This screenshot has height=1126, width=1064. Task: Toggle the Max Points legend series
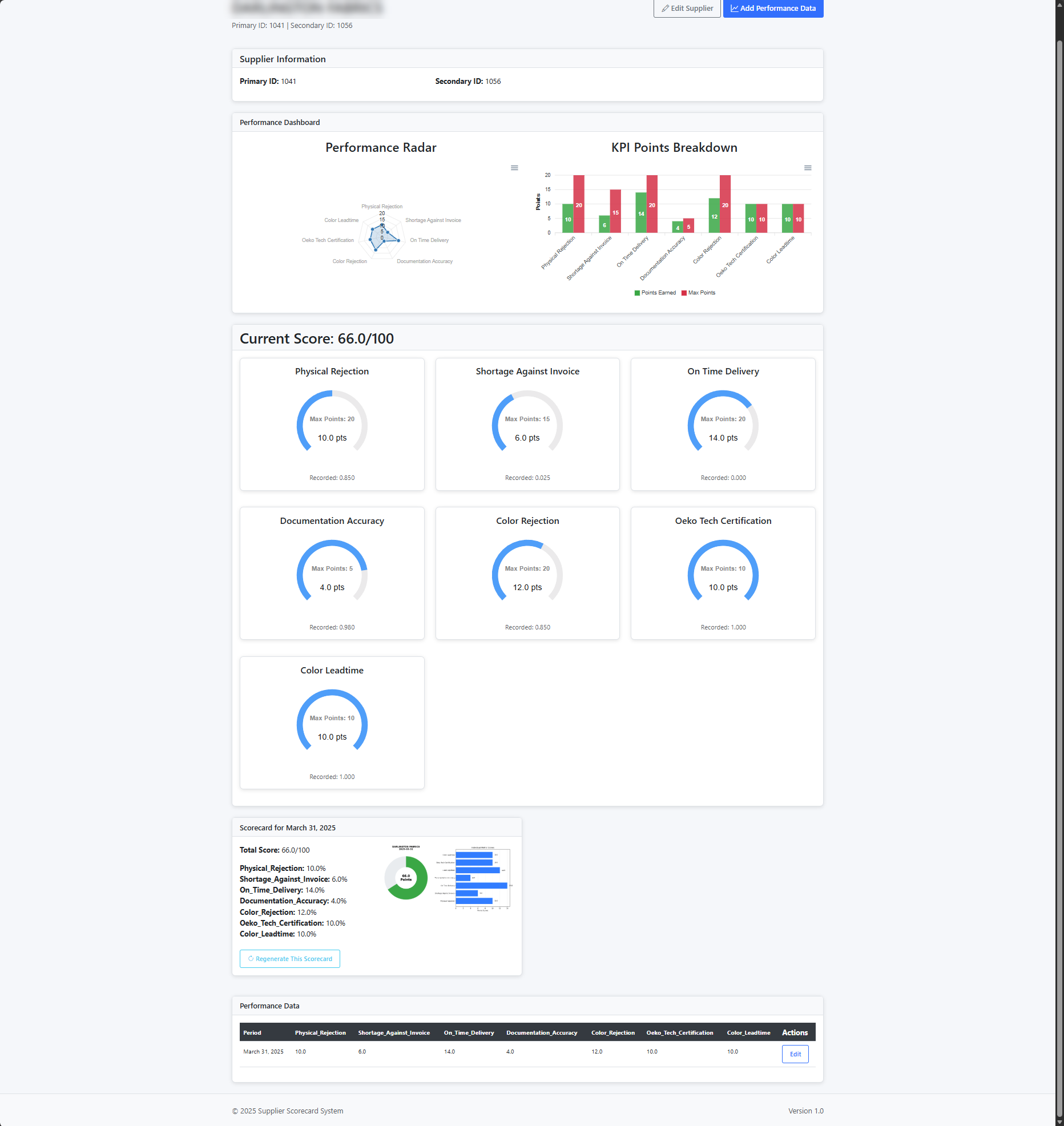pos(698,293)
